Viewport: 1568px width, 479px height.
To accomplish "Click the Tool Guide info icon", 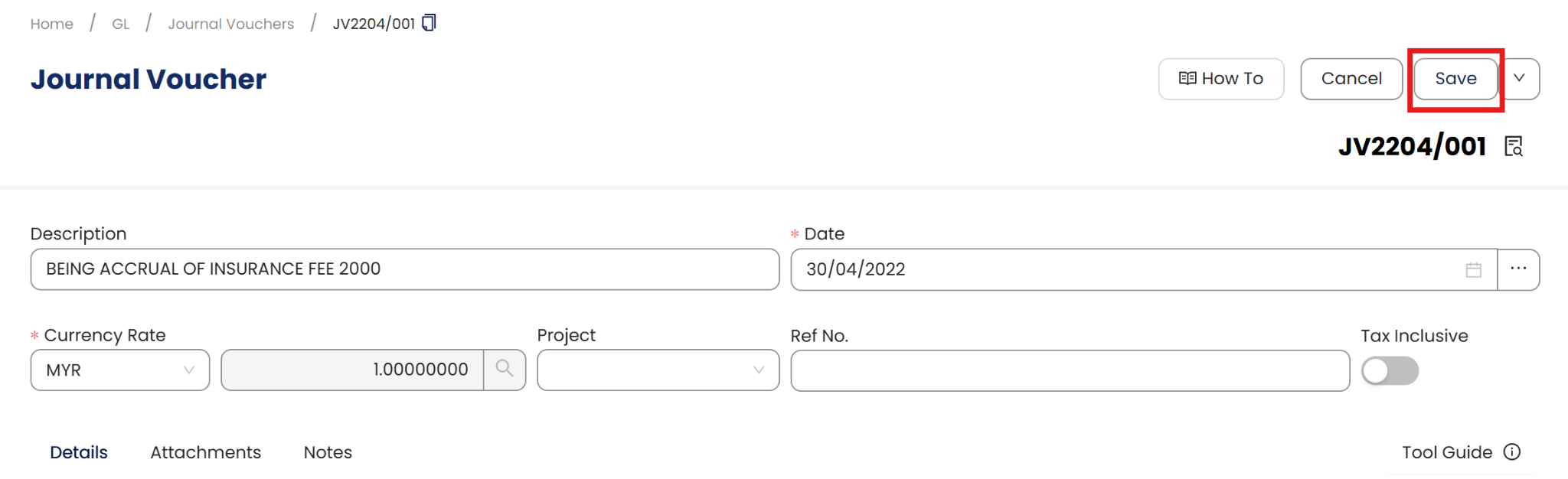I will 1512,452.
